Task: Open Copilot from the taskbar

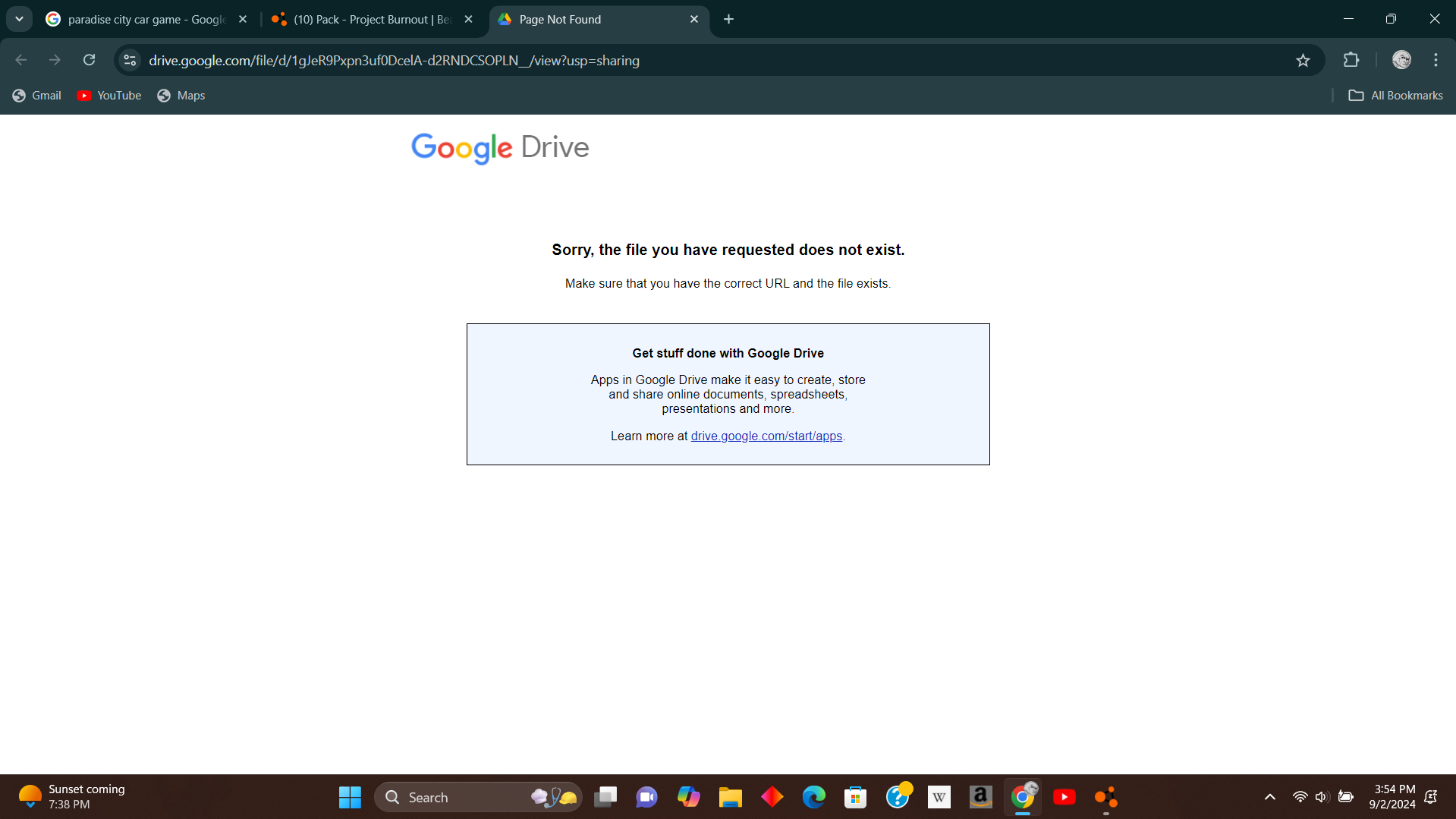Action: point(688,797)
